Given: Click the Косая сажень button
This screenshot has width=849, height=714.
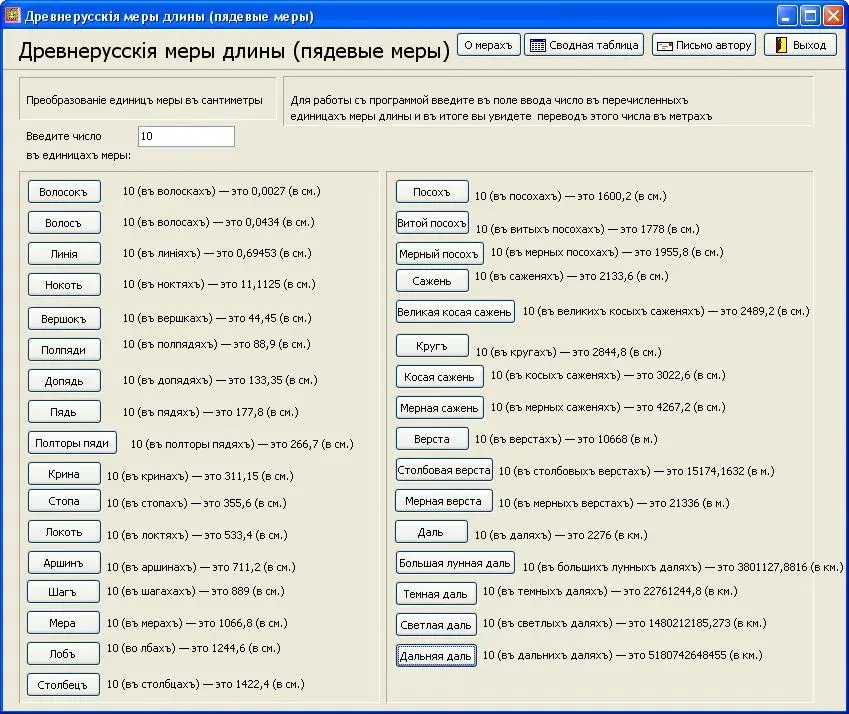Looking at the screenshot, I should 439,377.
